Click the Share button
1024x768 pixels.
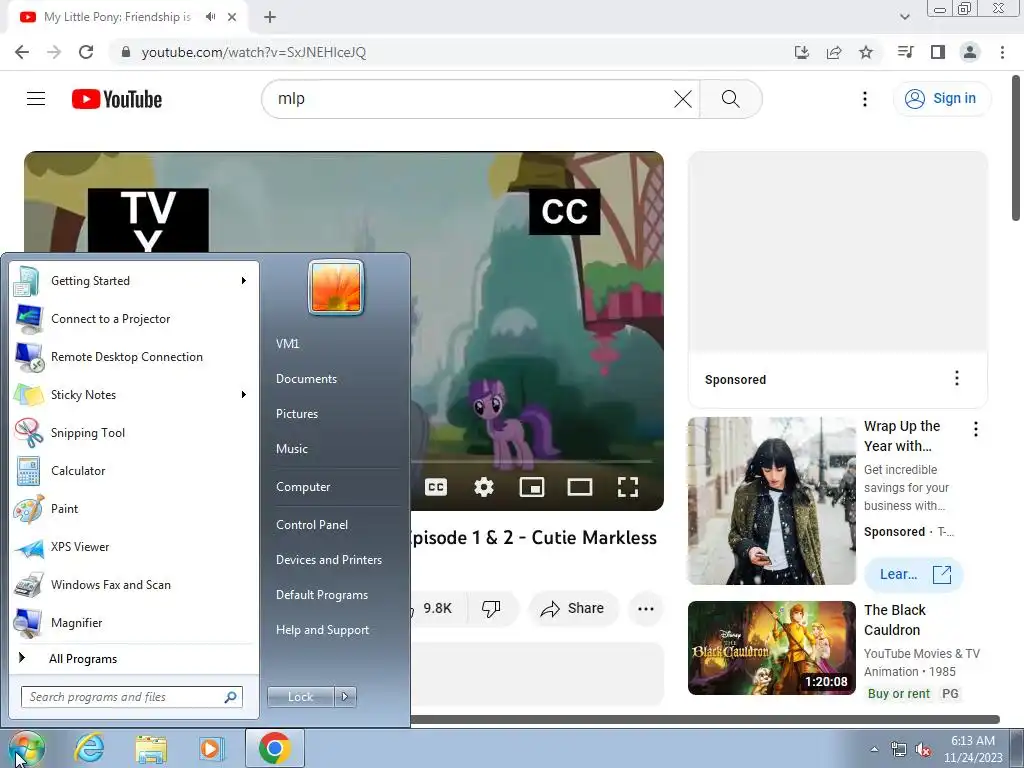pyautogui.click(x=573, y=609)
